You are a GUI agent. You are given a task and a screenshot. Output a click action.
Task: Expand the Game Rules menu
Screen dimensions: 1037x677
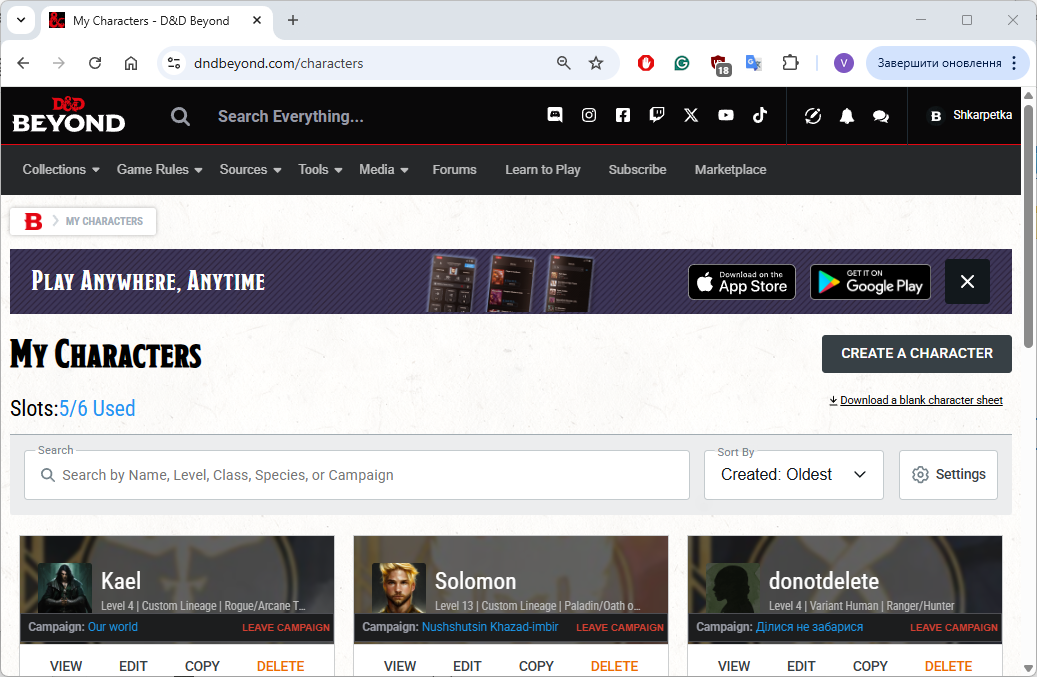[159, 169]
